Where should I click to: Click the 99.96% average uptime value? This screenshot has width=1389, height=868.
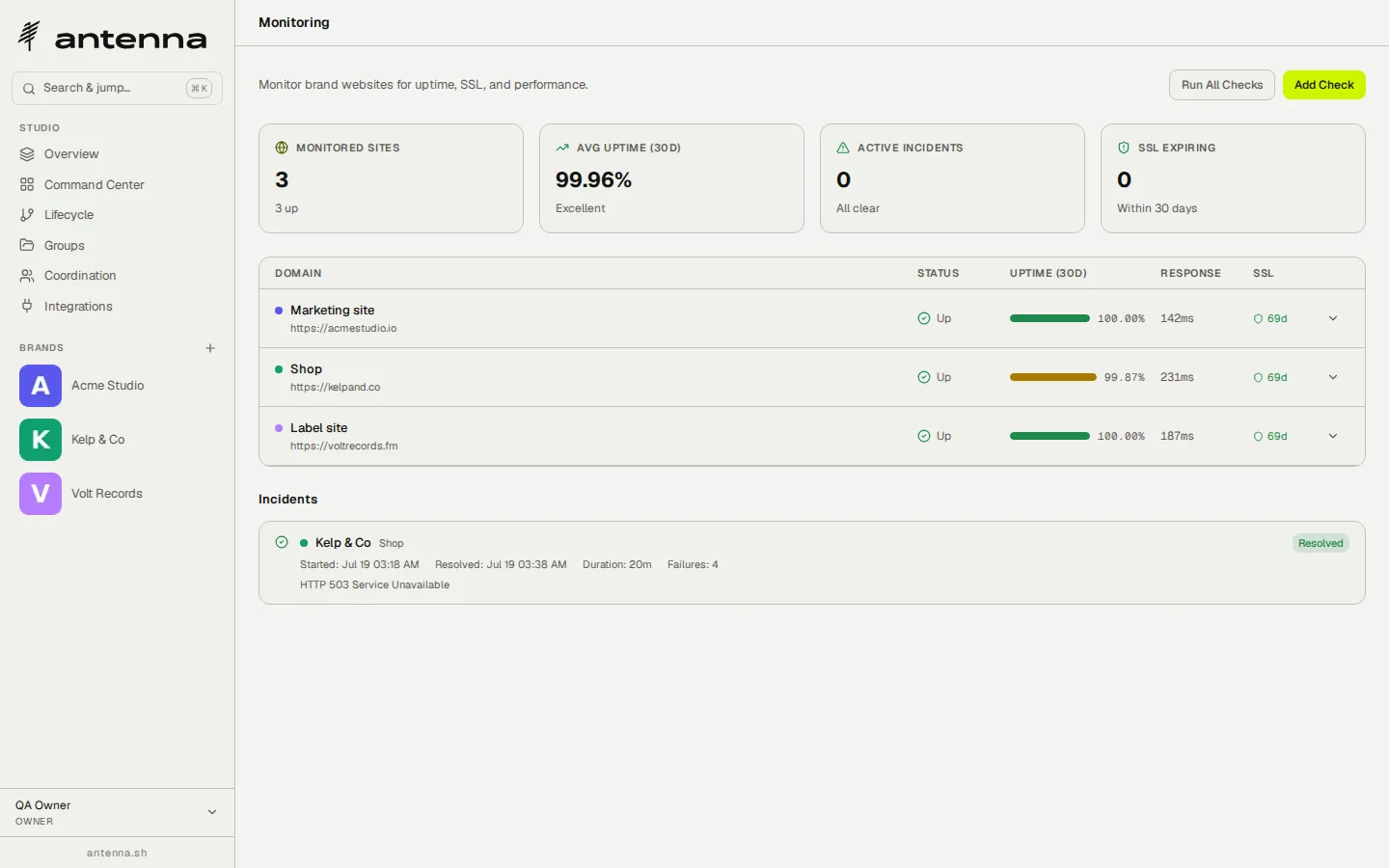tap(593, 179)
